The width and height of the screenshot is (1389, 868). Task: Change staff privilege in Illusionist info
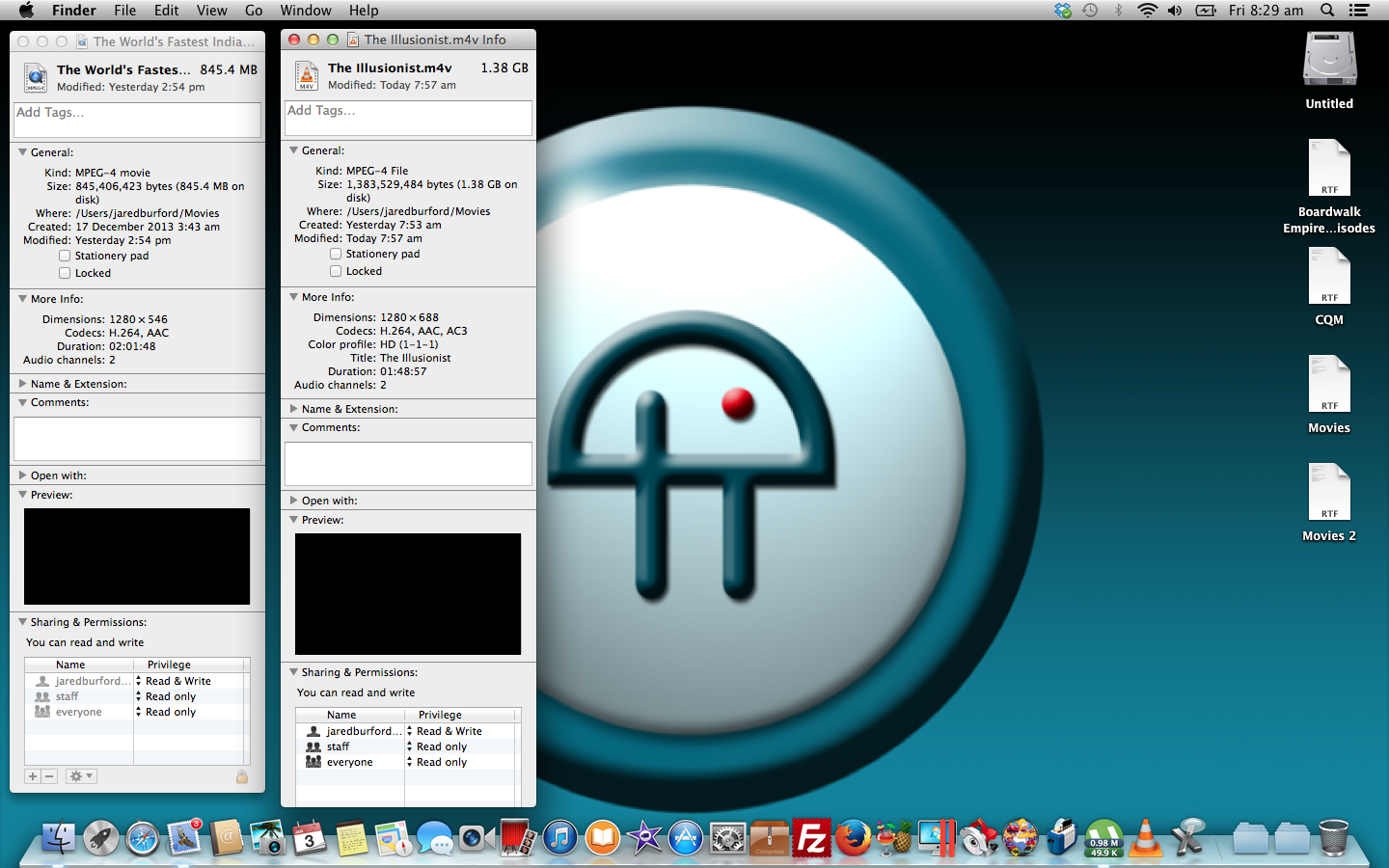[x=460, y=746]
